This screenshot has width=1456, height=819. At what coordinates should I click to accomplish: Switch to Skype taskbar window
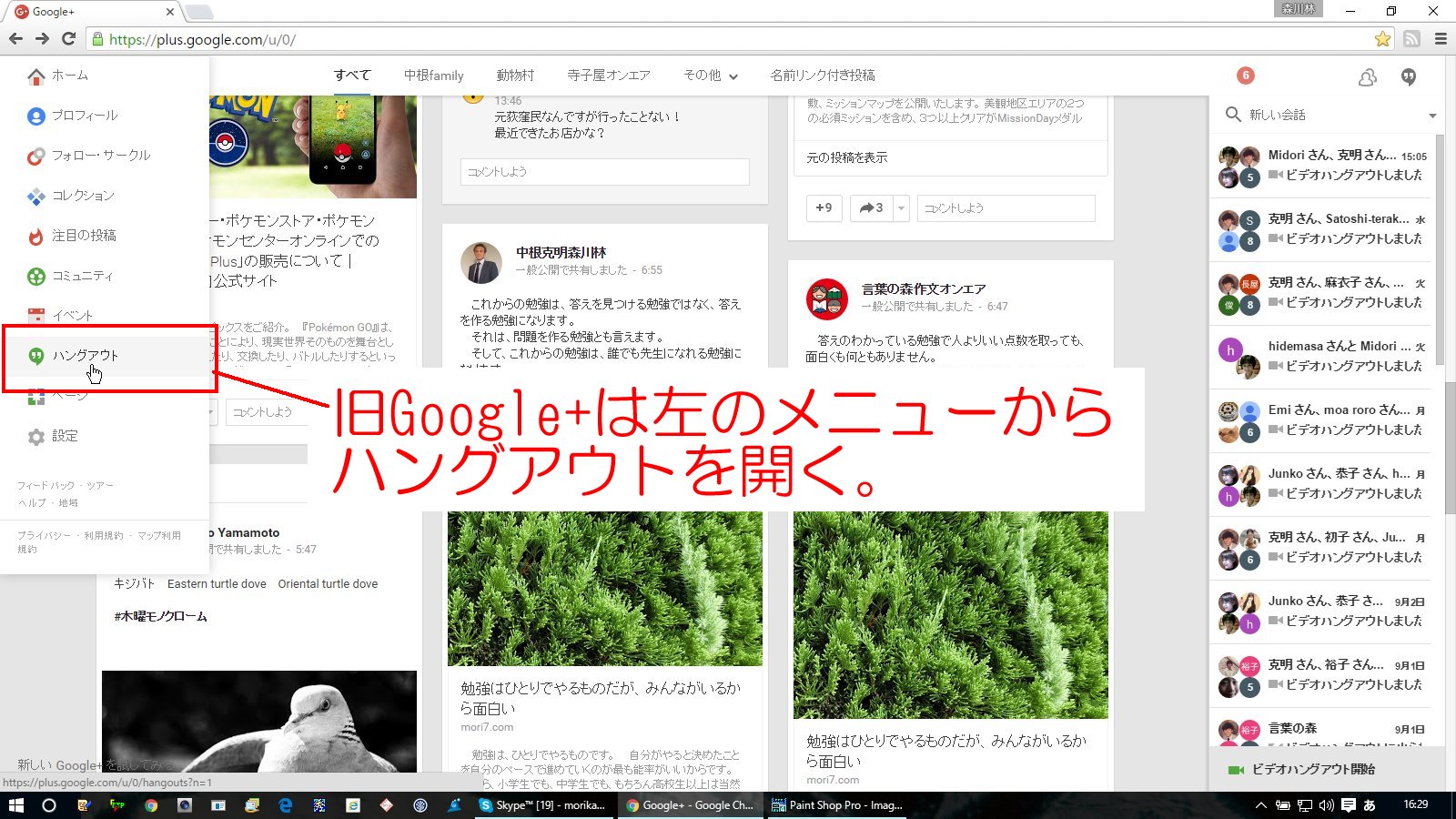[x=544, y=805]
